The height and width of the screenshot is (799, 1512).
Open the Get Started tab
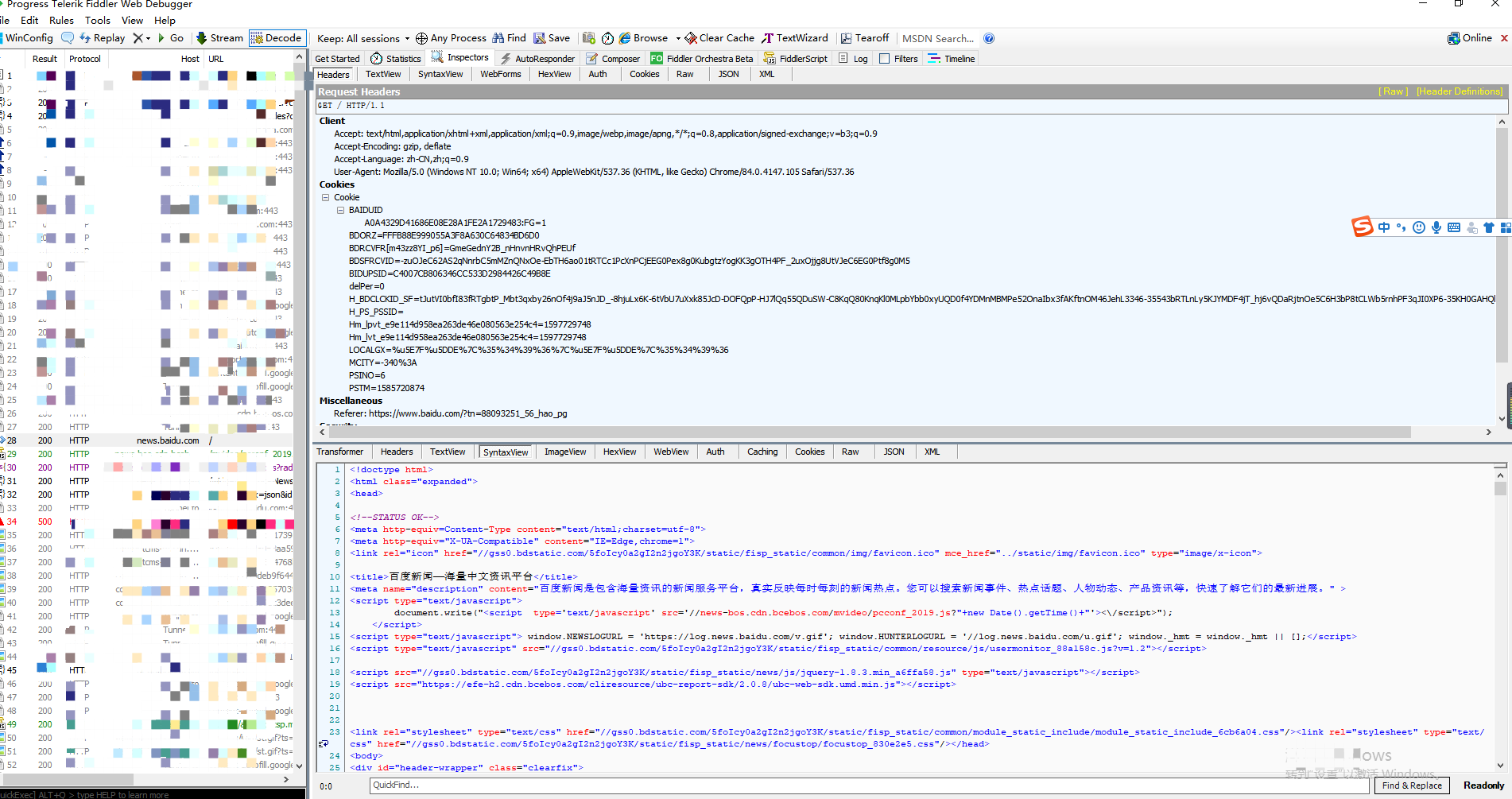[x=337, y=59]
